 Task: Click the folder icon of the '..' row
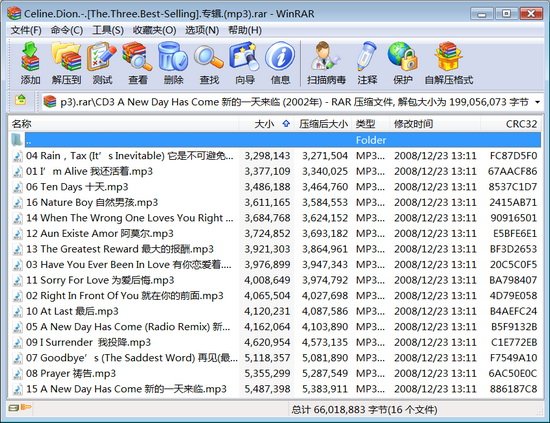[x=17, y=140]
